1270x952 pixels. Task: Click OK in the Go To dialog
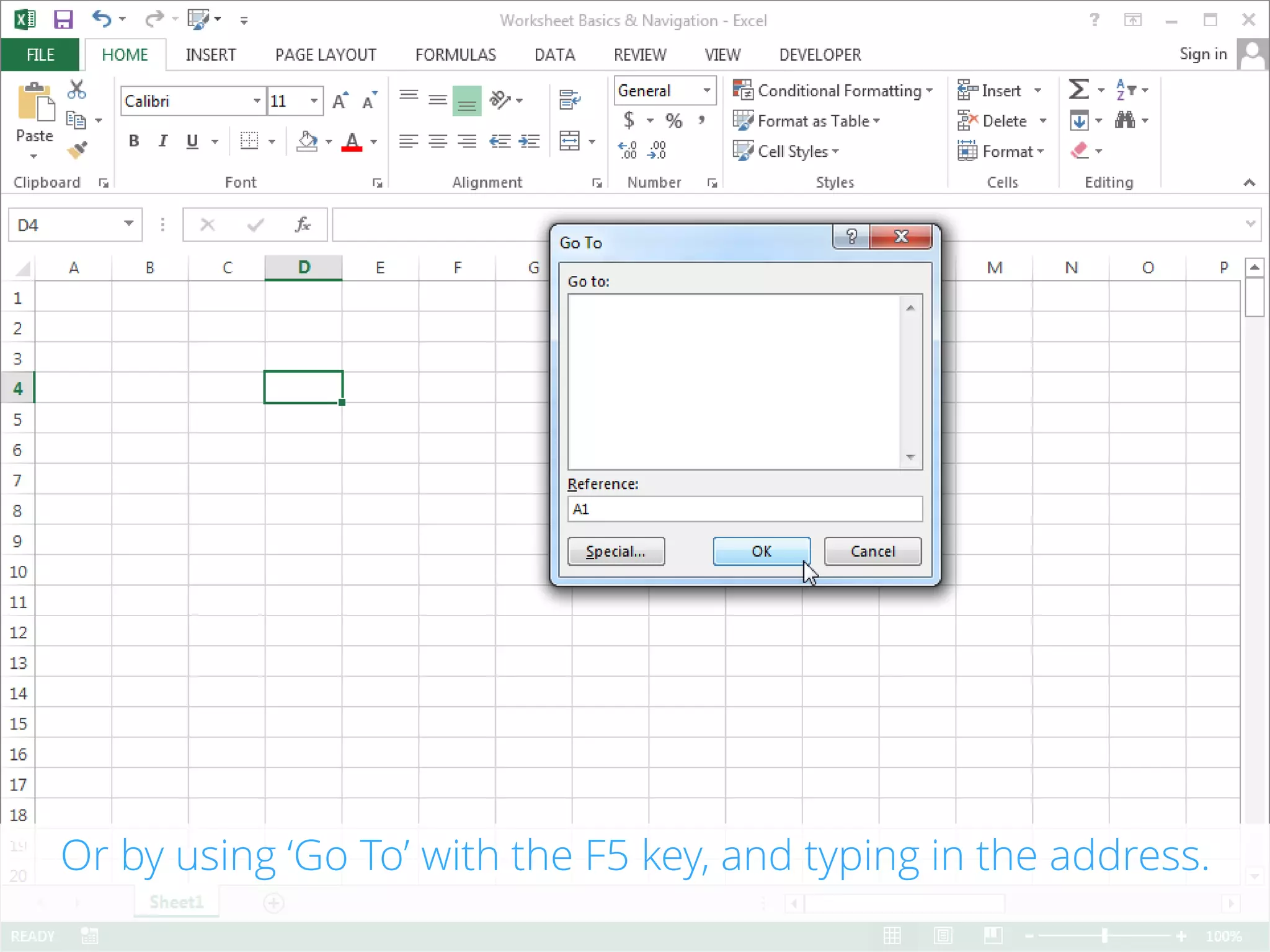762,551
